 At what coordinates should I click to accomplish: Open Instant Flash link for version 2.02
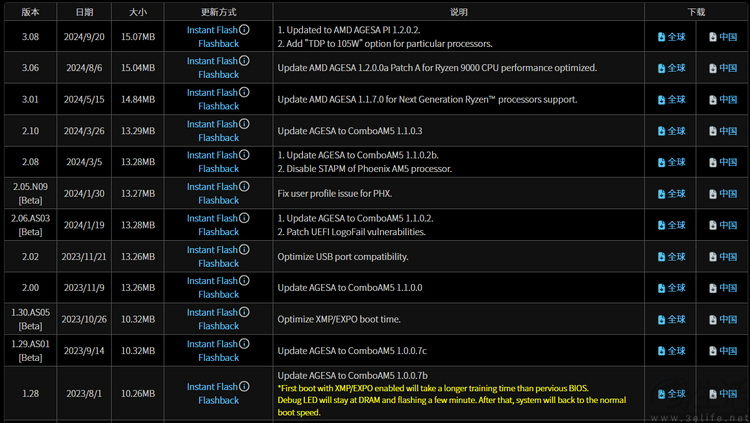pos(212,250)
